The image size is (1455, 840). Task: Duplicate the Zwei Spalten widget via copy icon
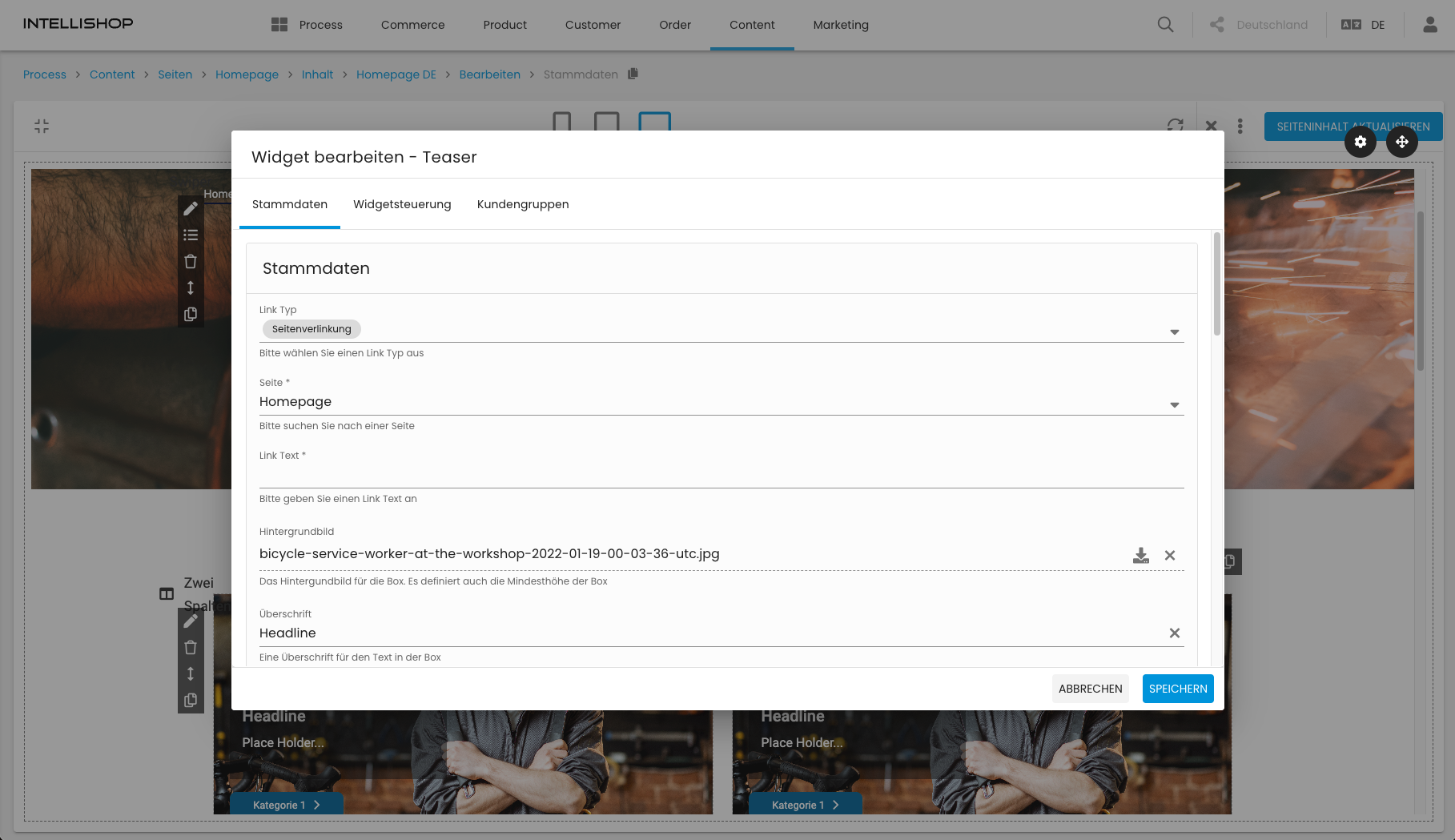point(191,700)
